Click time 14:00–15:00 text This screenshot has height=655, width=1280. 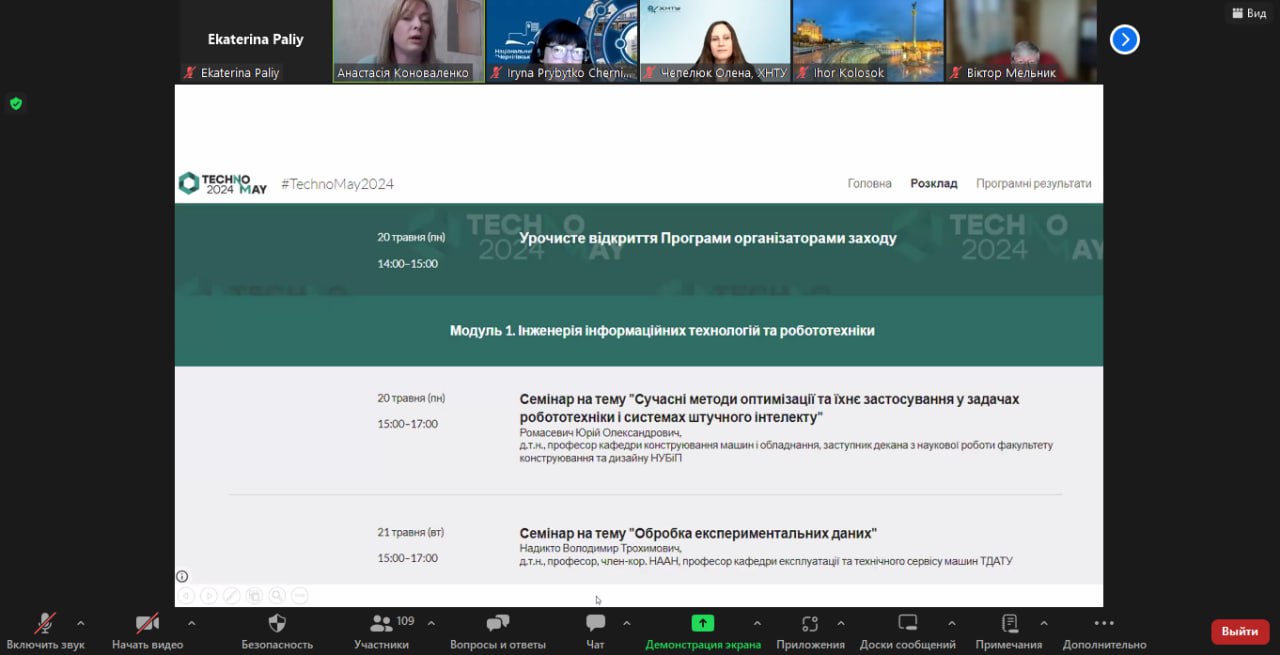407,264
